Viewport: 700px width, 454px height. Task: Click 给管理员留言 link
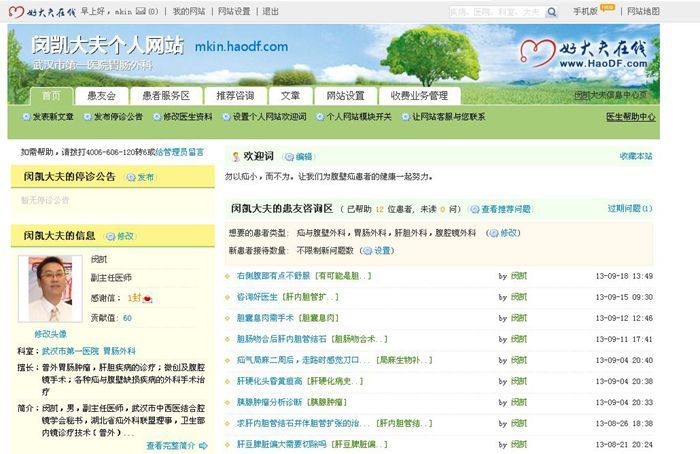coord(179,152)
